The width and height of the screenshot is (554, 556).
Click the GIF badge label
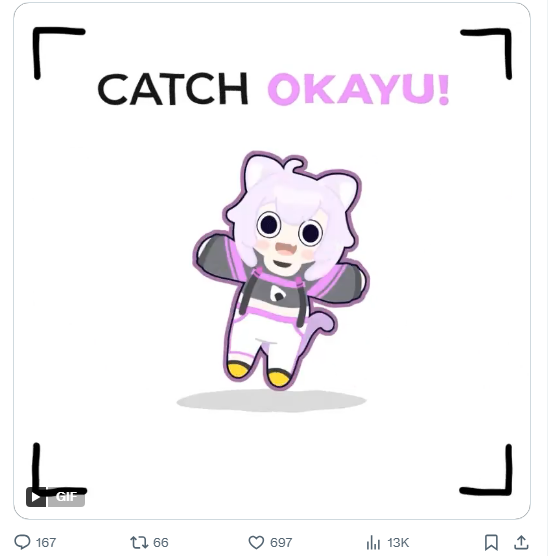66,497
